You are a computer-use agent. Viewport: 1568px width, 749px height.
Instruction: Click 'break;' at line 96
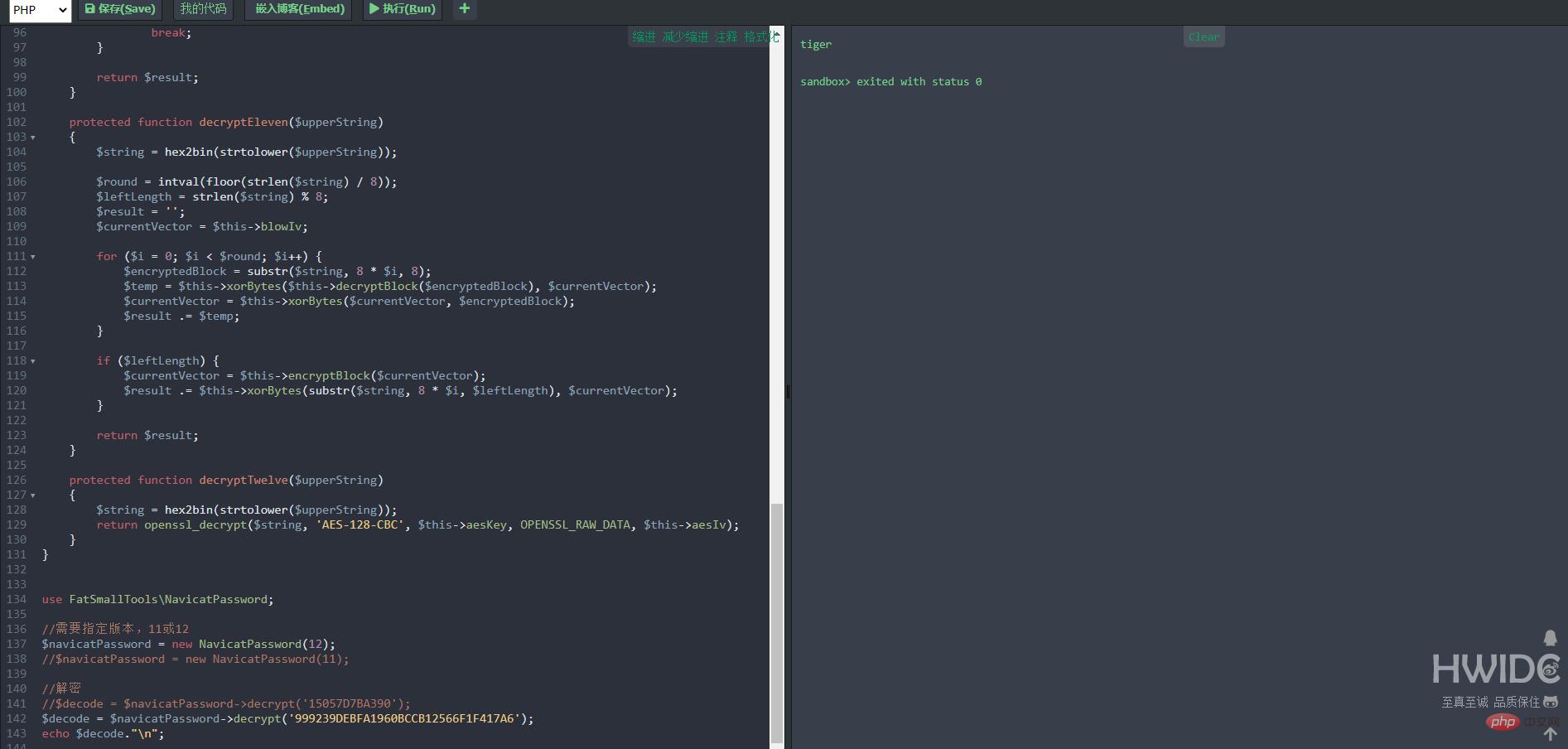pos(171,33)
